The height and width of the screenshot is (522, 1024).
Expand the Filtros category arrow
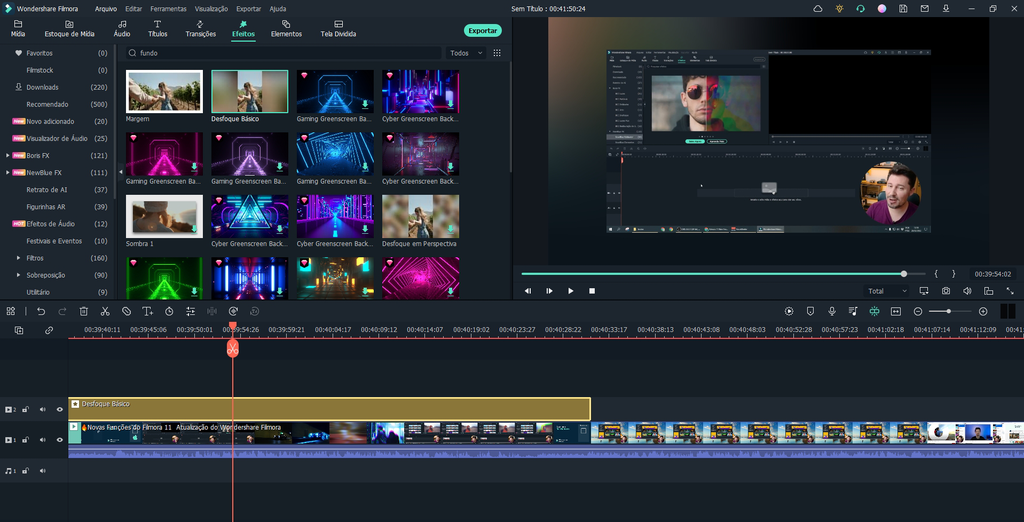[x=18, y=258]
